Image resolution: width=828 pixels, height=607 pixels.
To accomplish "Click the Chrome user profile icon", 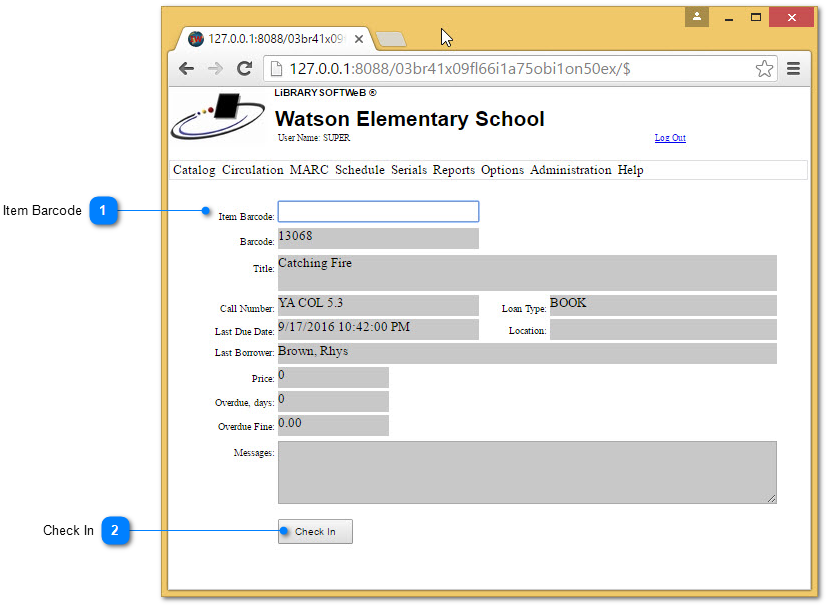I will (697, 17).
